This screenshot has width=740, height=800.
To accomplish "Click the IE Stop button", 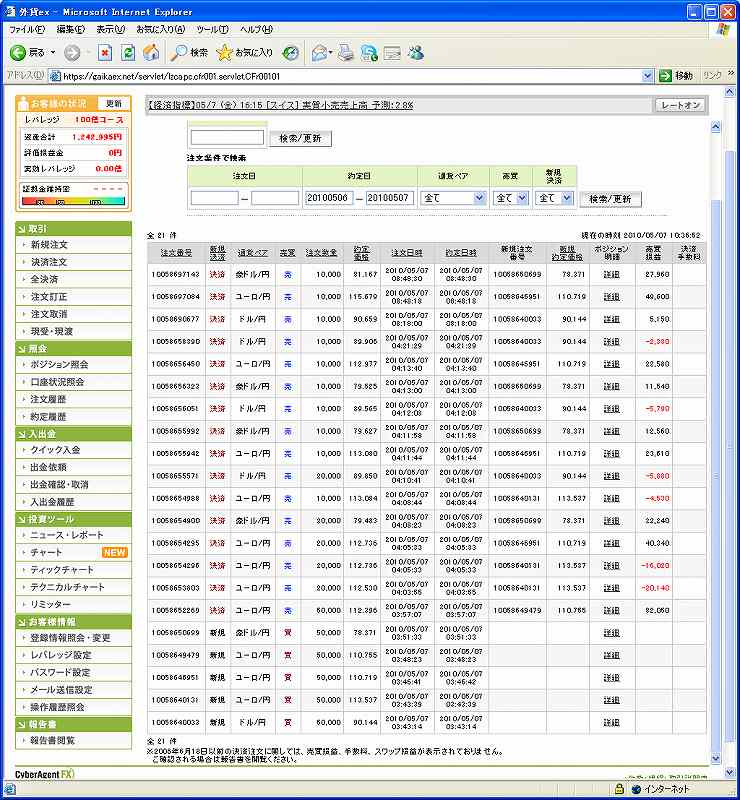I will [105, 53].
